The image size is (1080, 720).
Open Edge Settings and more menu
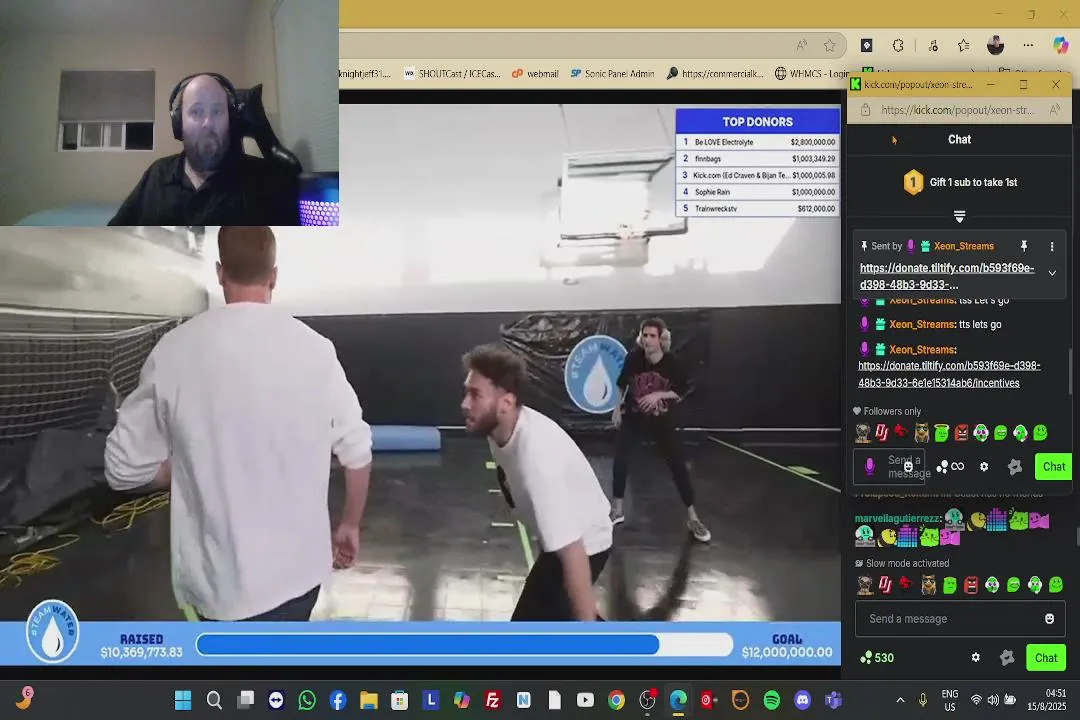point(1028,45)
